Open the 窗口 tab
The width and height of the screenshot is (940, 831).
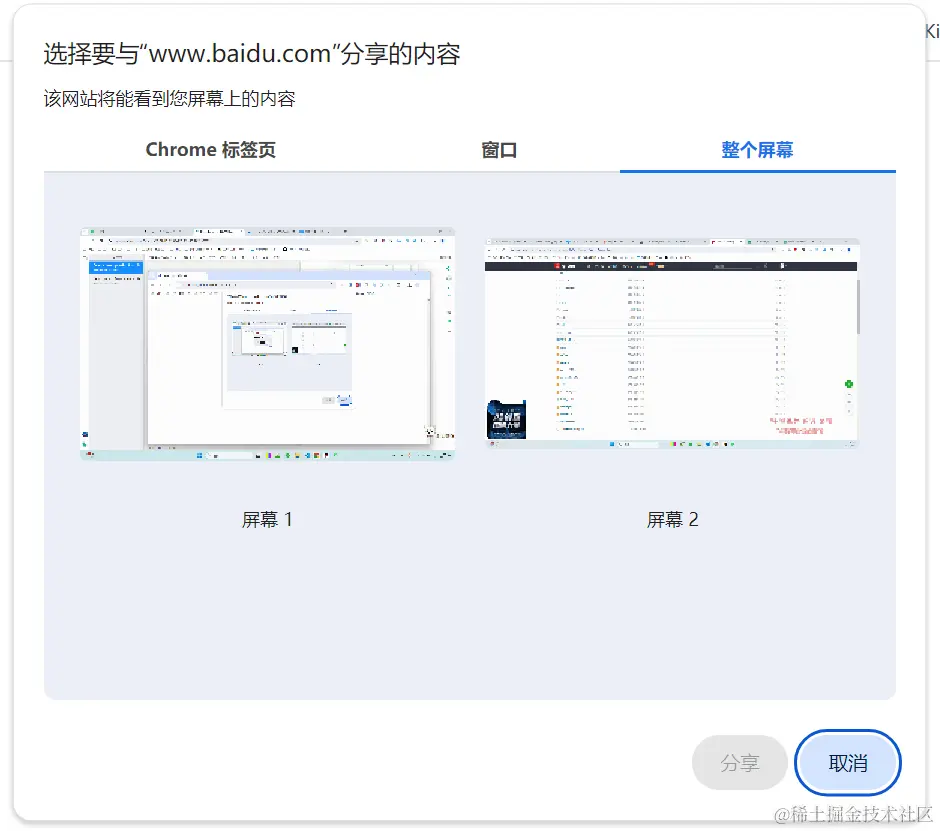(499, 149)
